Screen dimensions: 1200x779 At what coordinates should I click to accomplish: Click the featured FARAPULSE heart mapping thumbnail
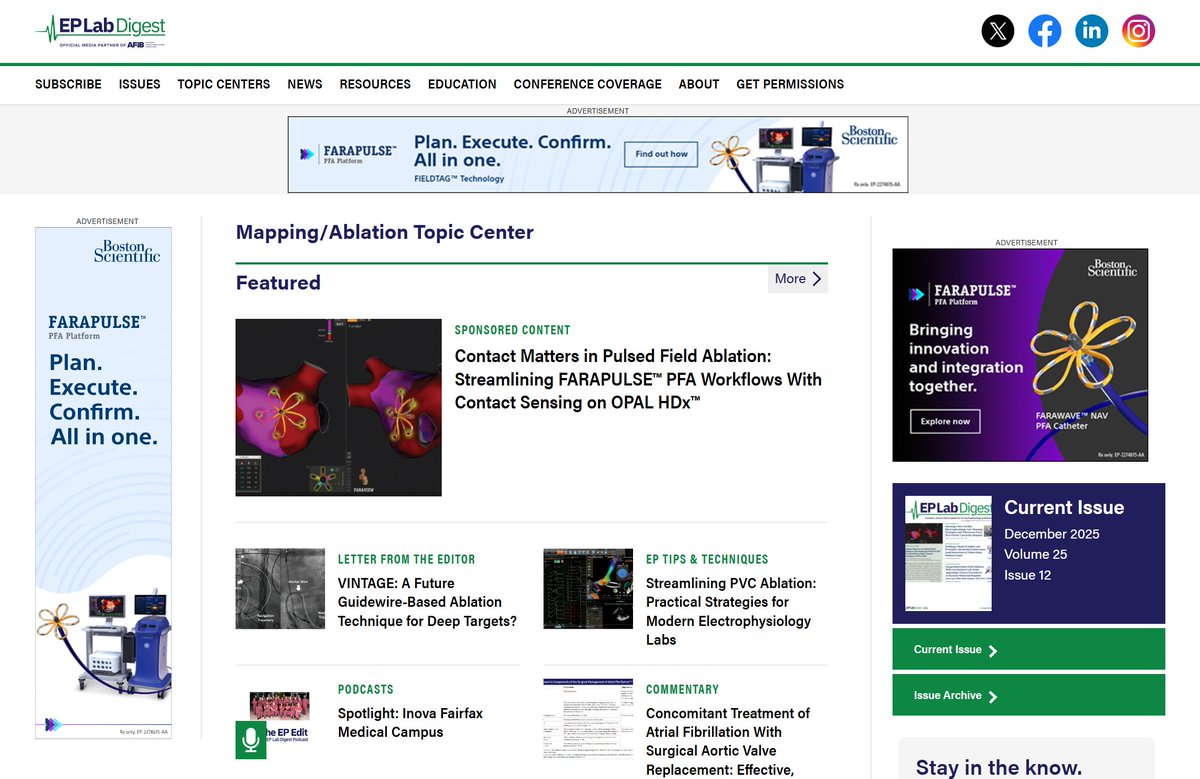(x=338, y=407)
